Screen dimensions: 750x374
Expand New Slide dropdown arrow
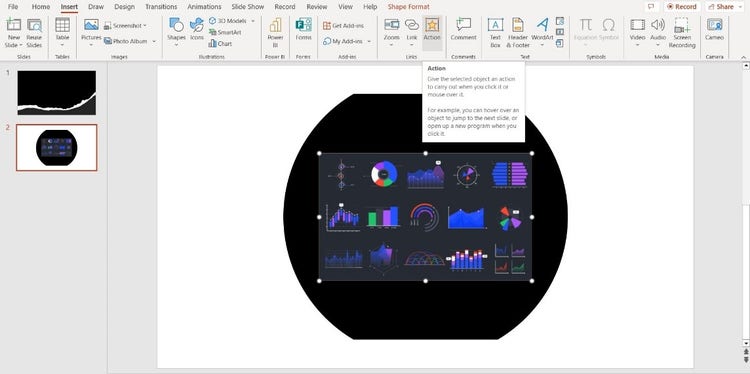(x=21, y=45)
